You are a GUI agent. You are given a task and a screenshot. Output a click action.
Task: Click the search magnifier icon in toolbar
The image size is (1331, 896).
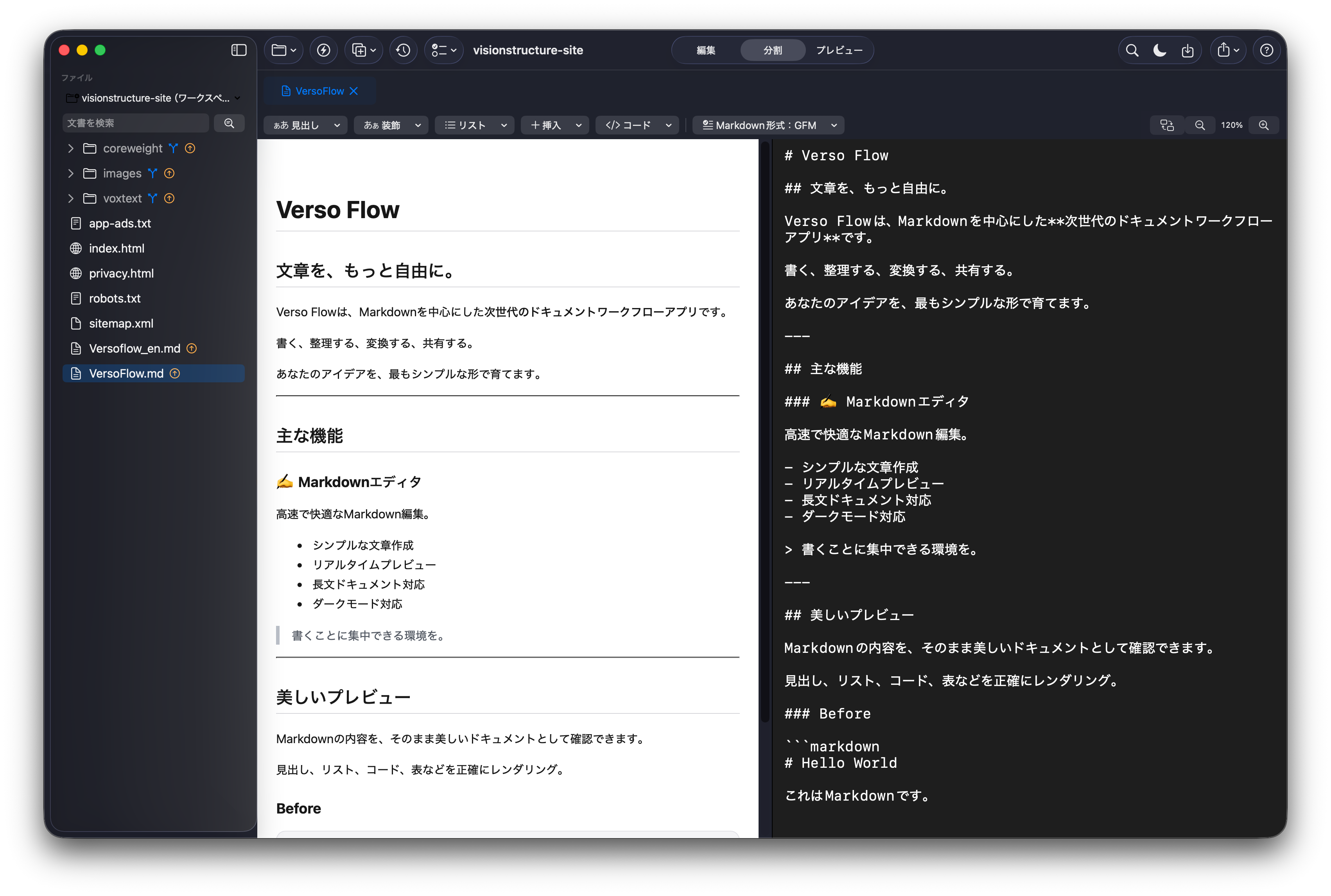(x=1132, y=50)
